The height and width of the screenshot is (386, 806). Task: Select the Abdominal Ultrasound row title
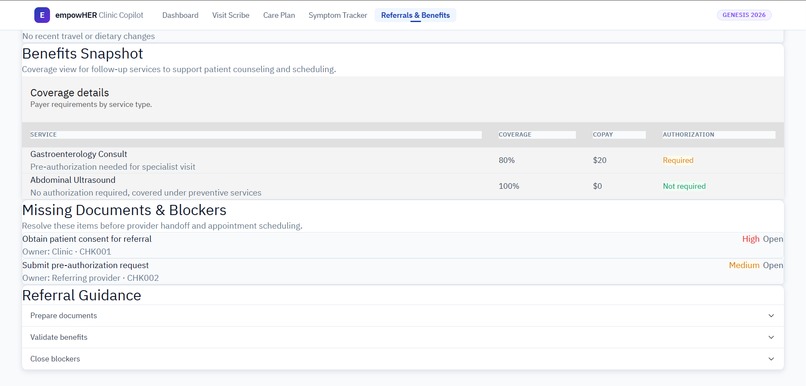tap(73, 180)
